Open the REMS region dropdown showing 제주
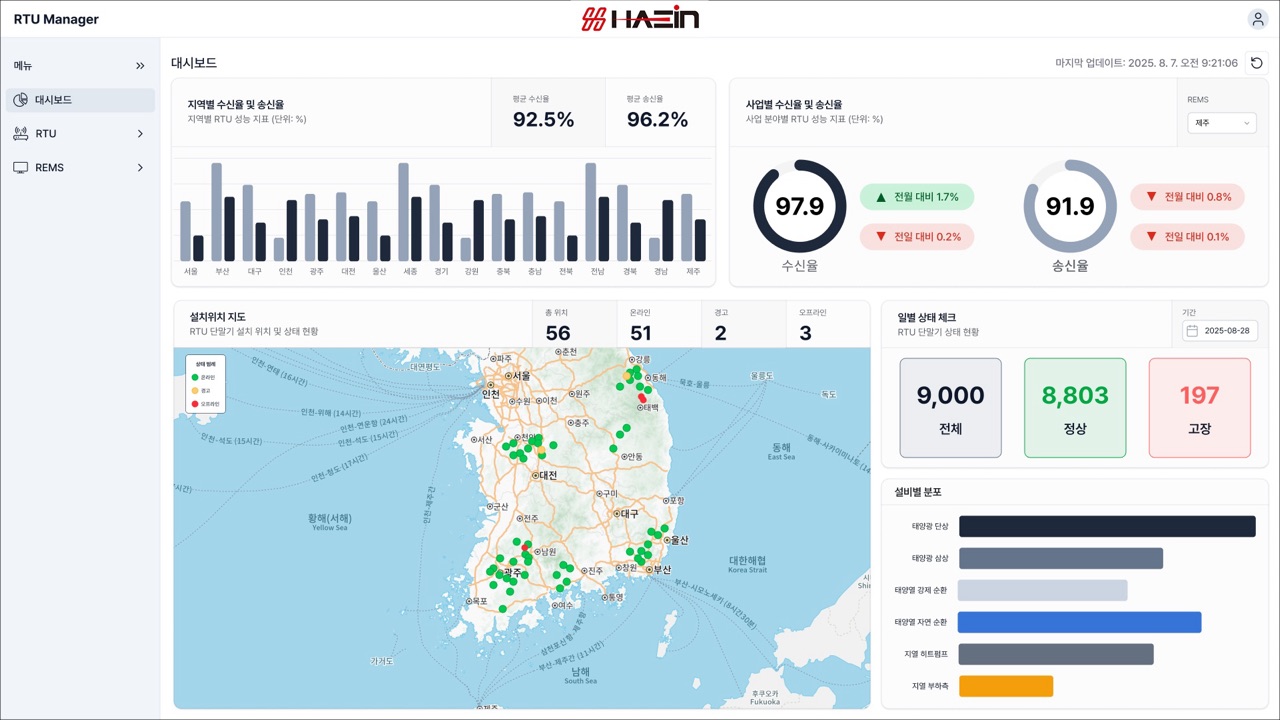The width and height of the screenshot is (1280, 720). pyautogui.click(x=1221, y=123)
